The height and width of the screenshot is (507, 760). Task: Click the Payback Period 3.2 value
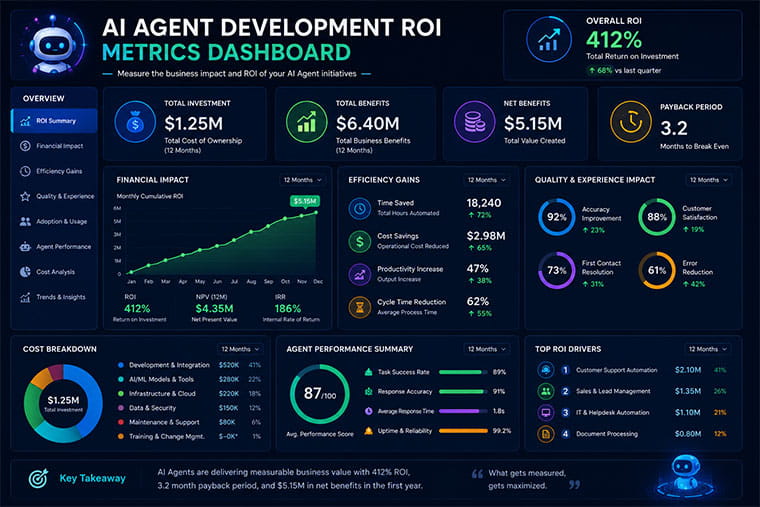point(674,128)
